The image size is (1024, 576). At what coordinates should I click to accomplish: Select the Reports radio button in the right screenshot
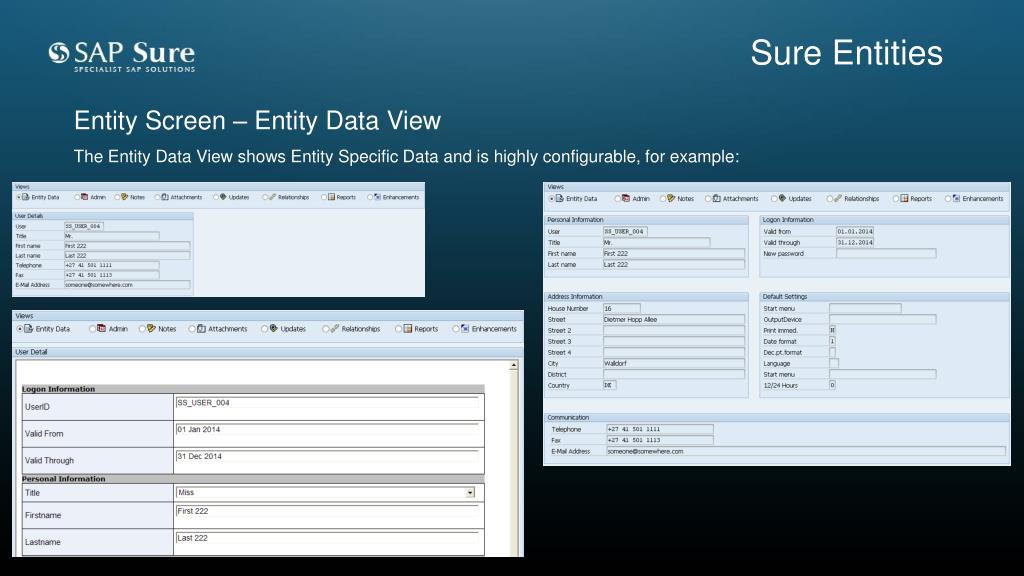point(896,199)
